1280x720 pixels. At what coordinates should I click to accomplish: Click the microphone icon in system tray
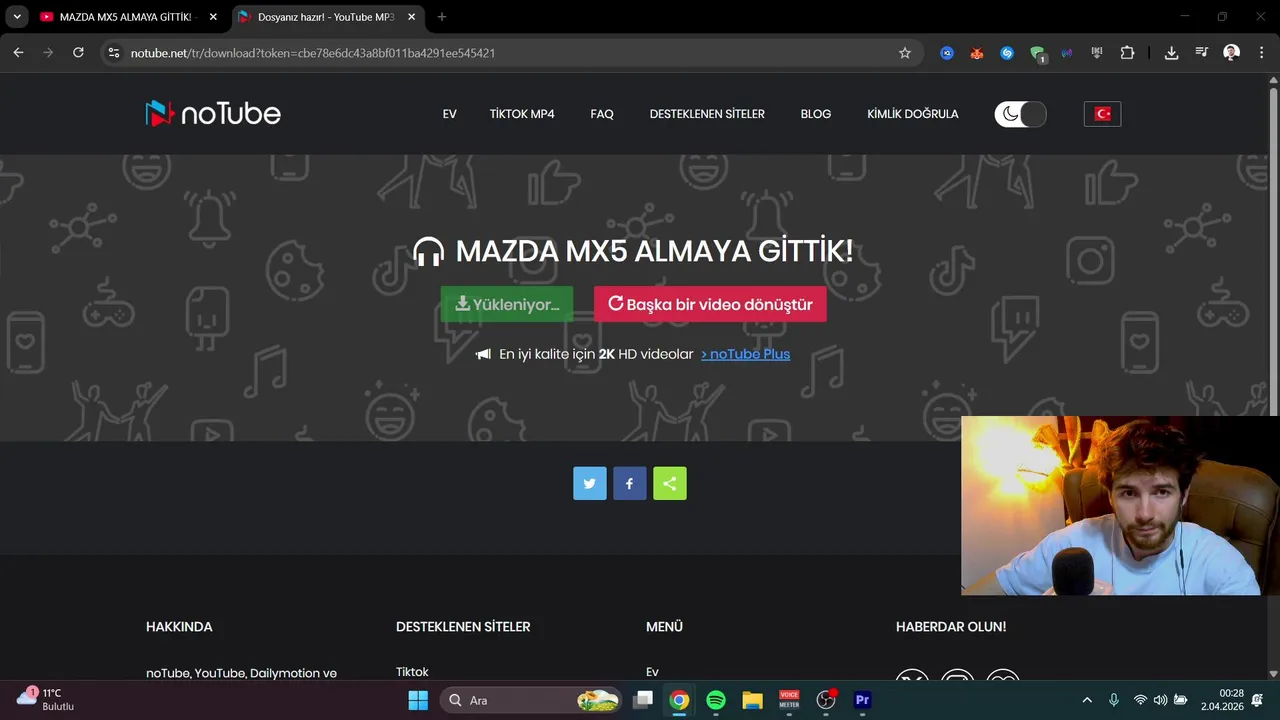coord(1114,700)
